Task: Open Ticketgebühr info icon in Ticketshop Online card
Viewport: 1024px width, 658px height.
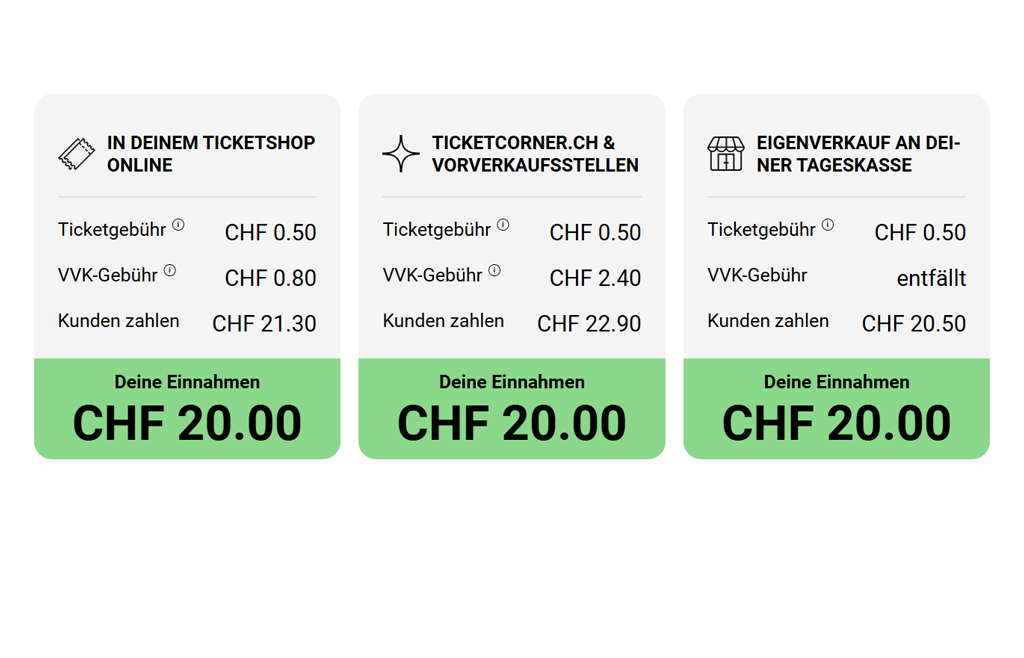Action: tap(178, 225)
